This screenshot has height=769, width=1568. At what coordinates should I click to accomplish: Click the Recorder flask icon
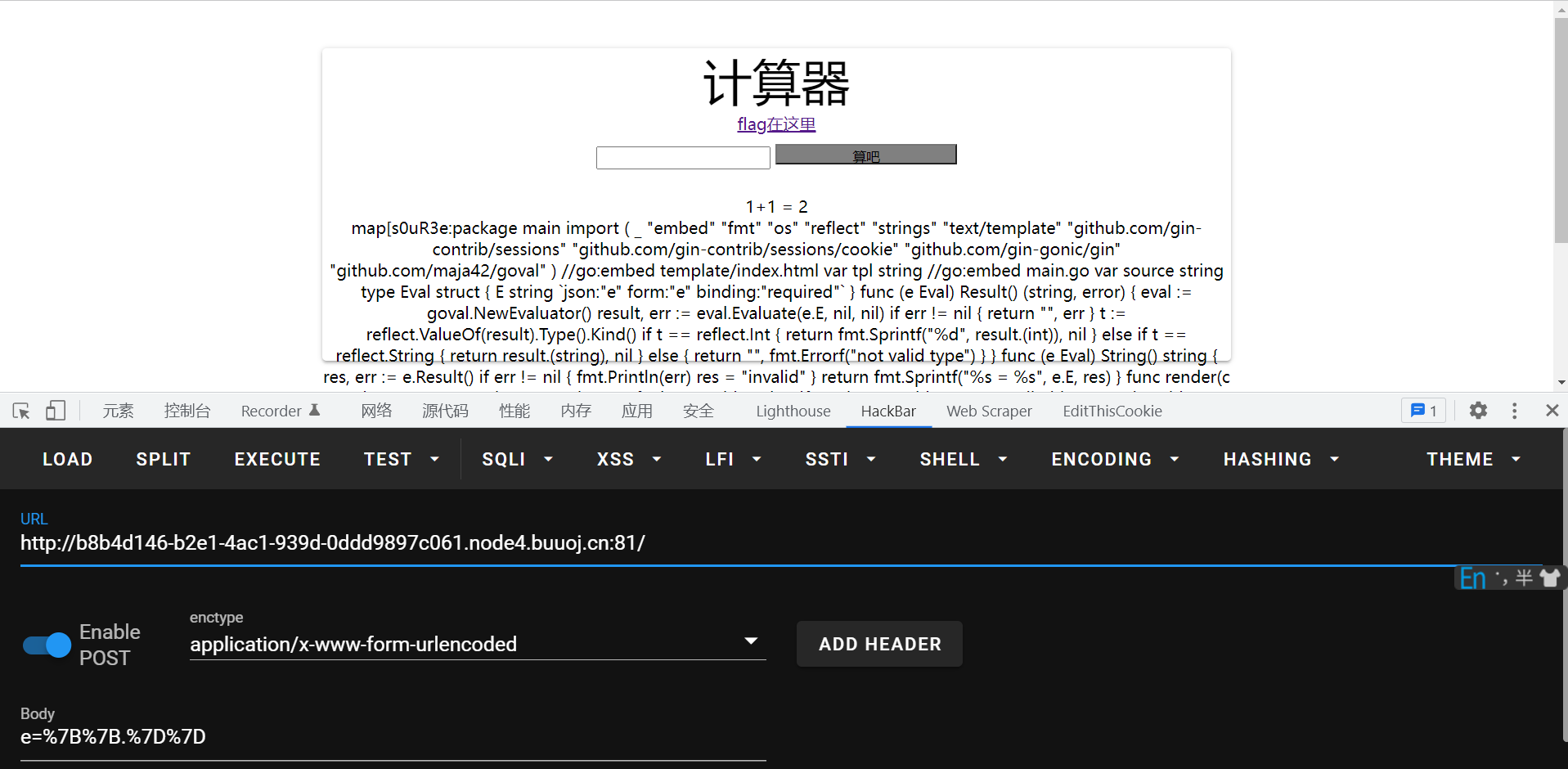click(x=315, y=410)
